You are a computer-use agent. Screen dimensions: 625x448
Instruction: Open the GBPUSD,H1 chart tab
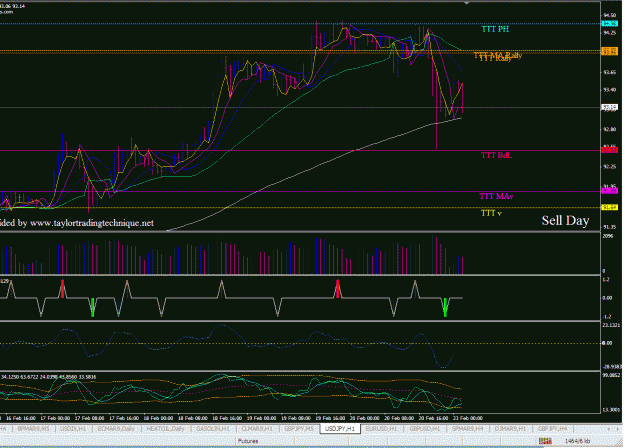(425, 429)
